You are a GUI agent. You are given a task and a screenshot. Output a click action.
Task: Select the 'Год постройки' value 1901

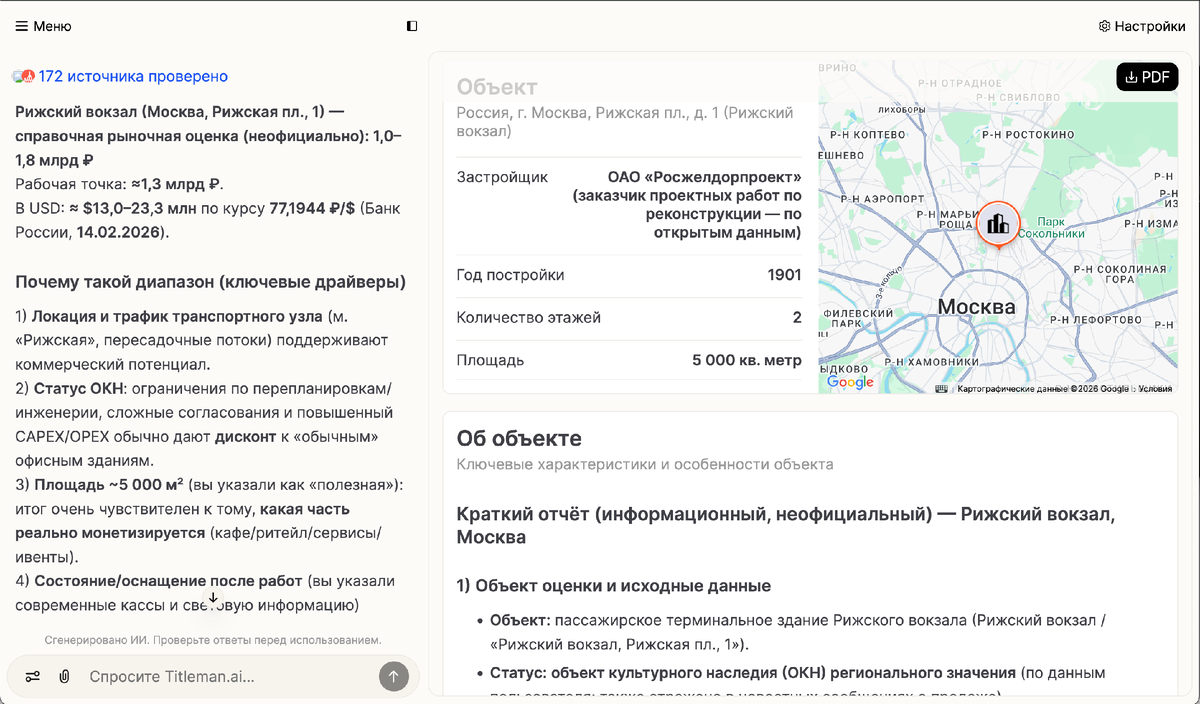tap(784, 275)
